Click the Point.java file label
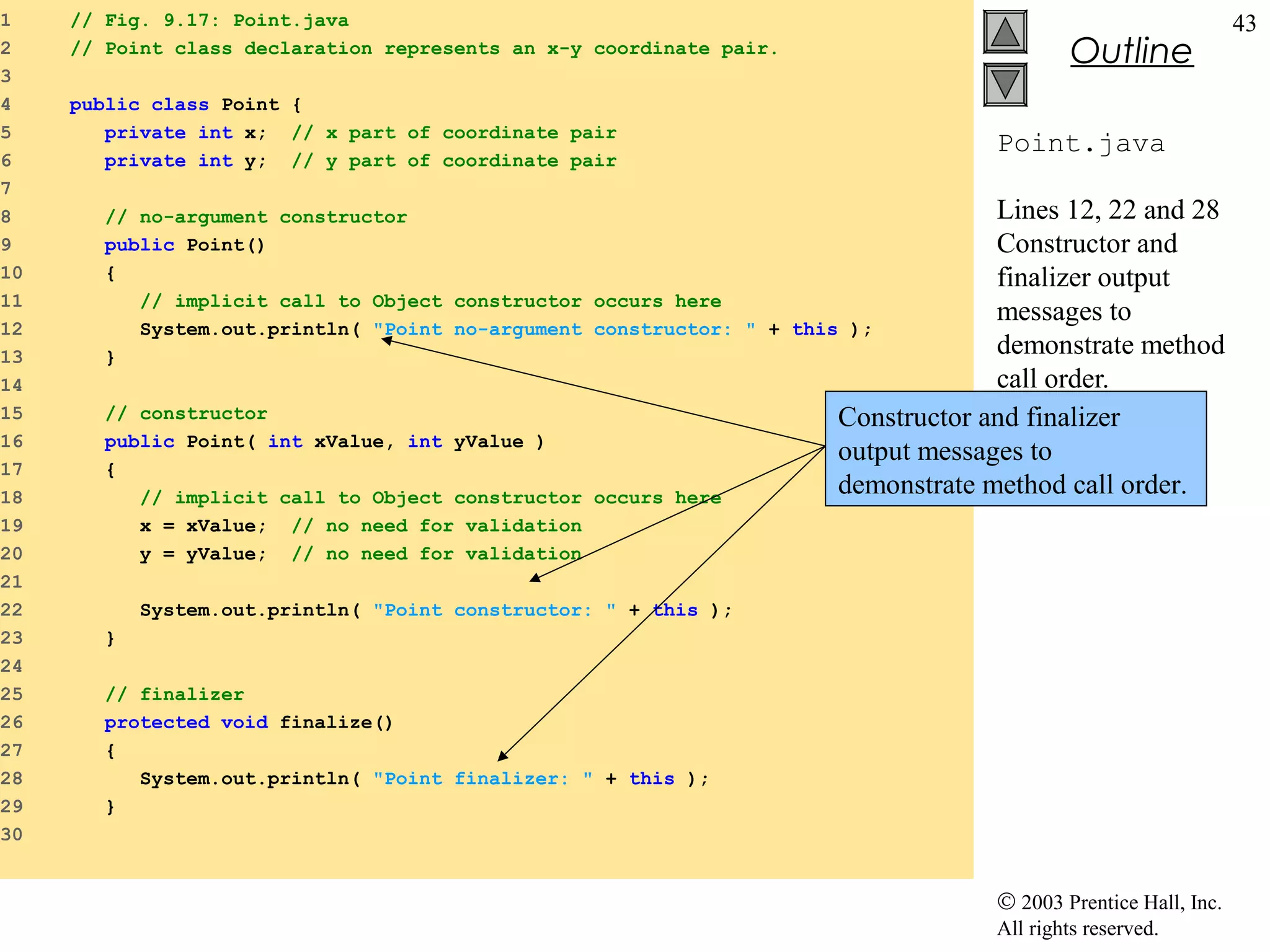 1080,144
